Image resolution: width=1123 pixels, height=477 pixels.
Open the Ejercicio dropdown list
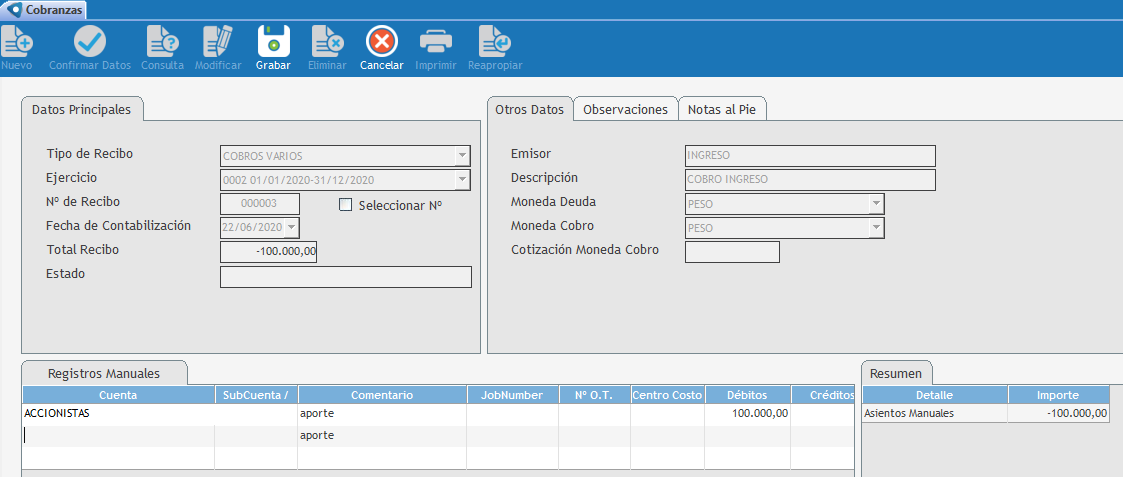click(x=461, y=180)
